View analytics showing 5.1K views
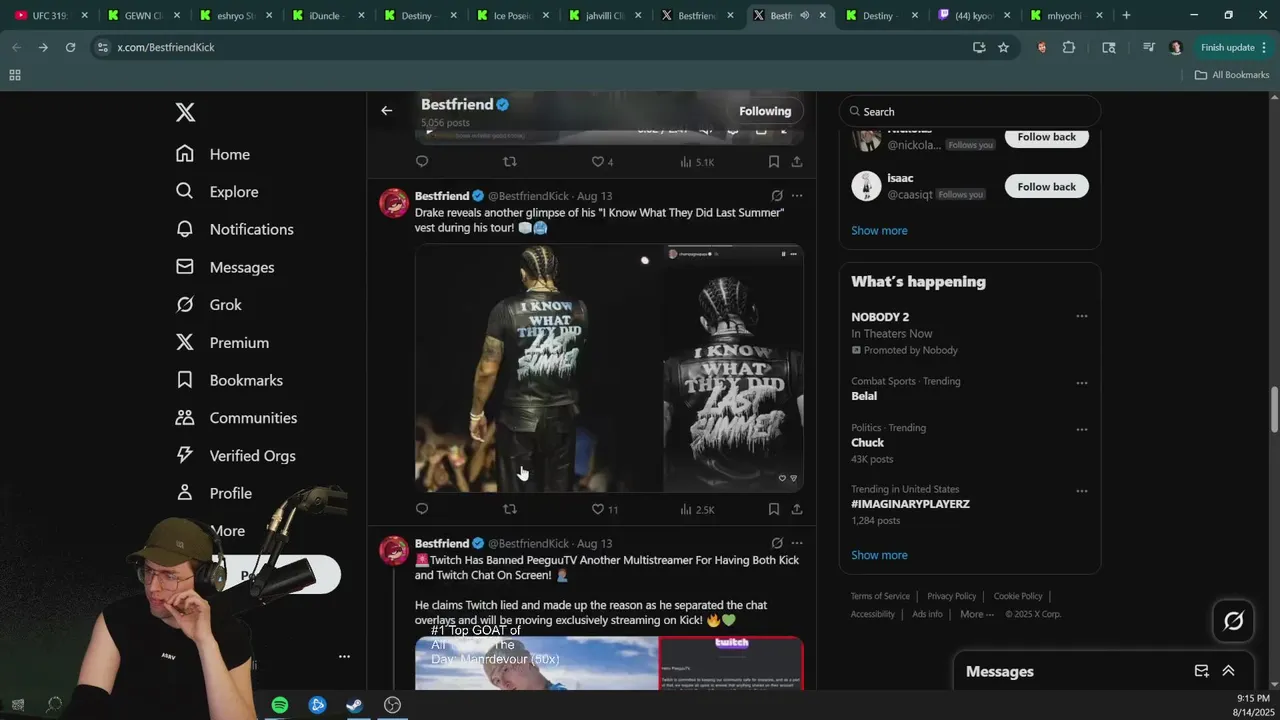 tap(696, 162)
